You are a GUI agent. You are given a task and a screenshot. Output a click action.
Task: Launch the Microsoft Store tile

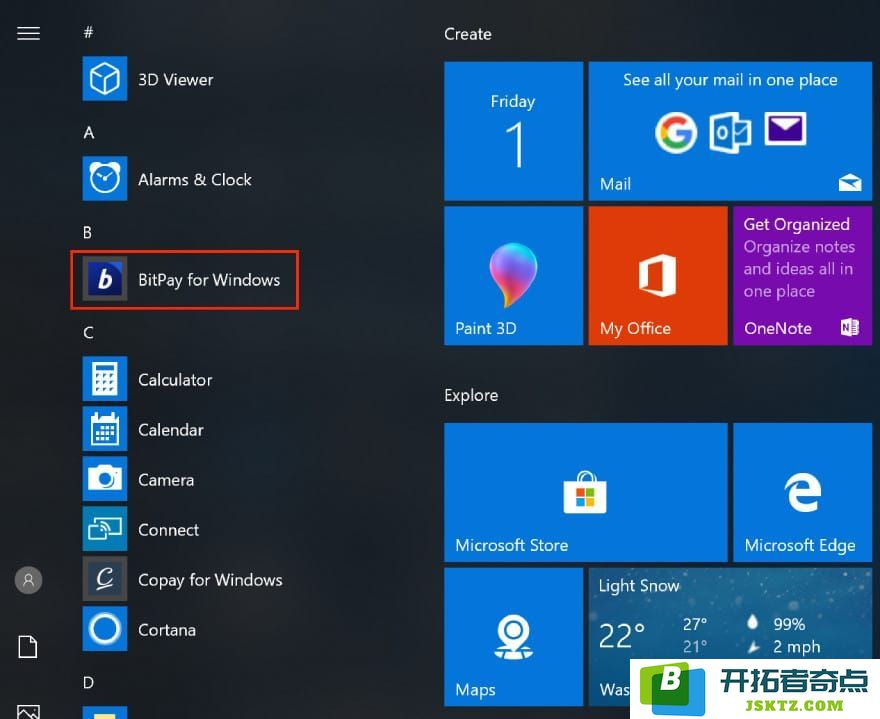click(x=585, y=492)
